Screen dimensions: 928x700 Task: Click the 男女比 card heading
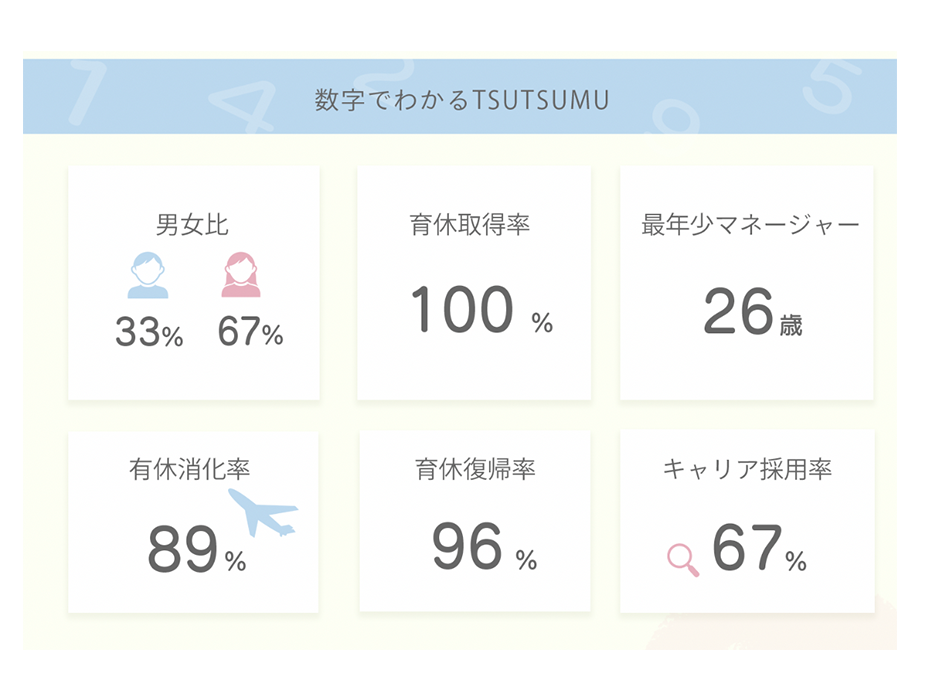(x=193, y=224)
